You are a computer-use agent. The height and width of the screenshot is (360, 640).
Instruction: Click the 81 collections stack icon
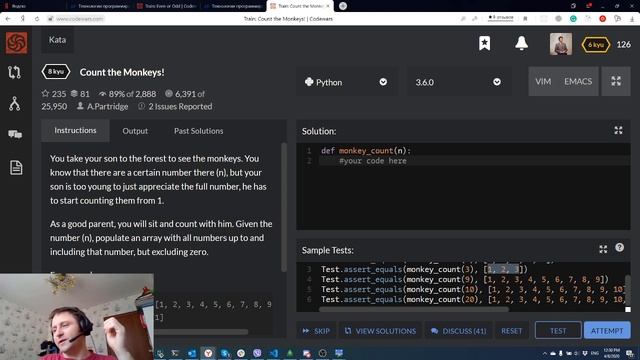click(x=74, y=93)
